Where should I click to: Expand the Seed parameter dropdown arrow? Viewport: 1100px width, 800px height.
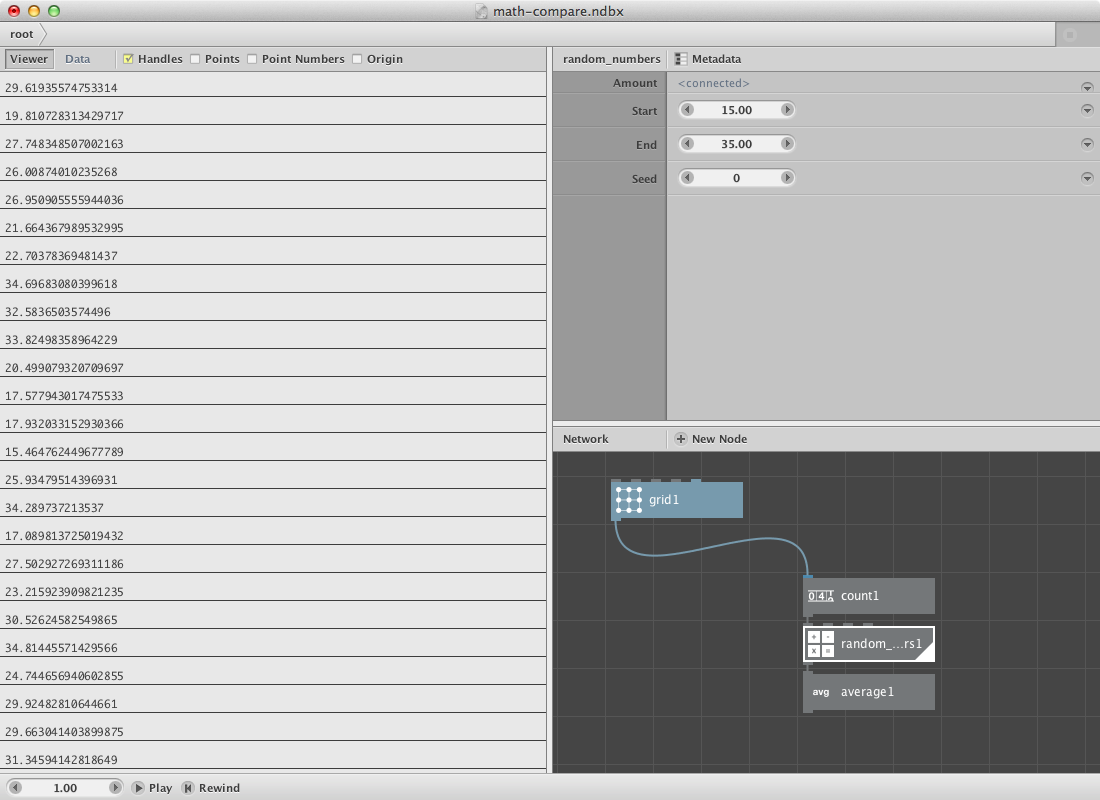1087,178
